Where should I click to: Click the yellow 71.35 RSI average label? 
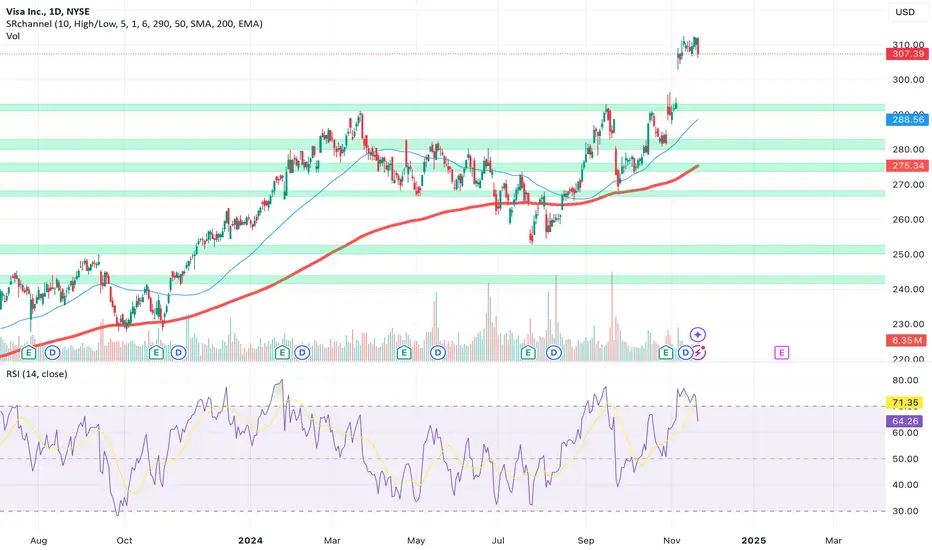click(905, 403)
